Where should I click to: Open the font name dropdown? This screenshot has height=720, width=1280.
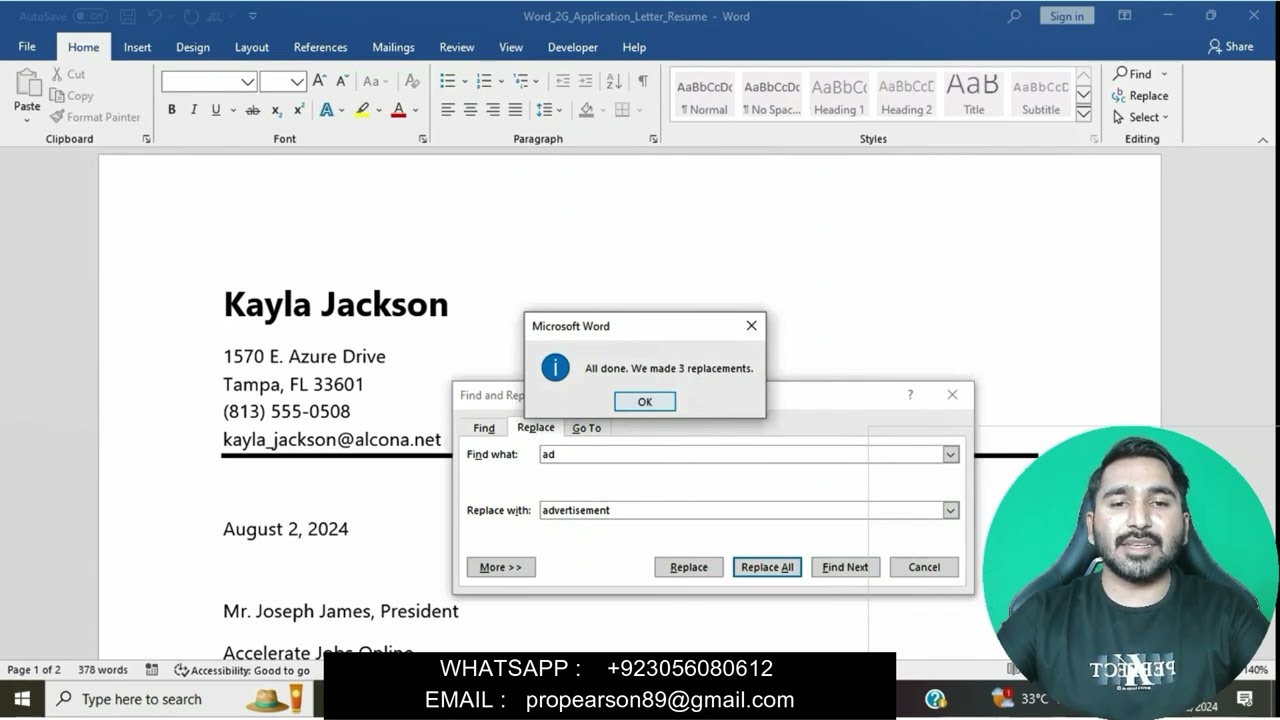pos(248,82)
